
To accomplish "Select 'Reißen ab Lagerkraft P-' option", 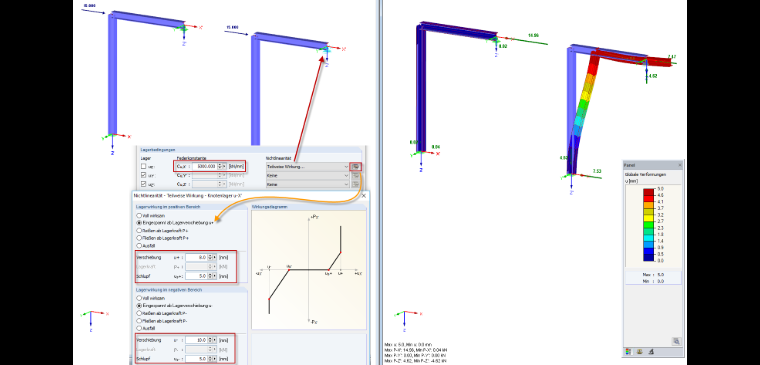I will [x=140, y=314].
